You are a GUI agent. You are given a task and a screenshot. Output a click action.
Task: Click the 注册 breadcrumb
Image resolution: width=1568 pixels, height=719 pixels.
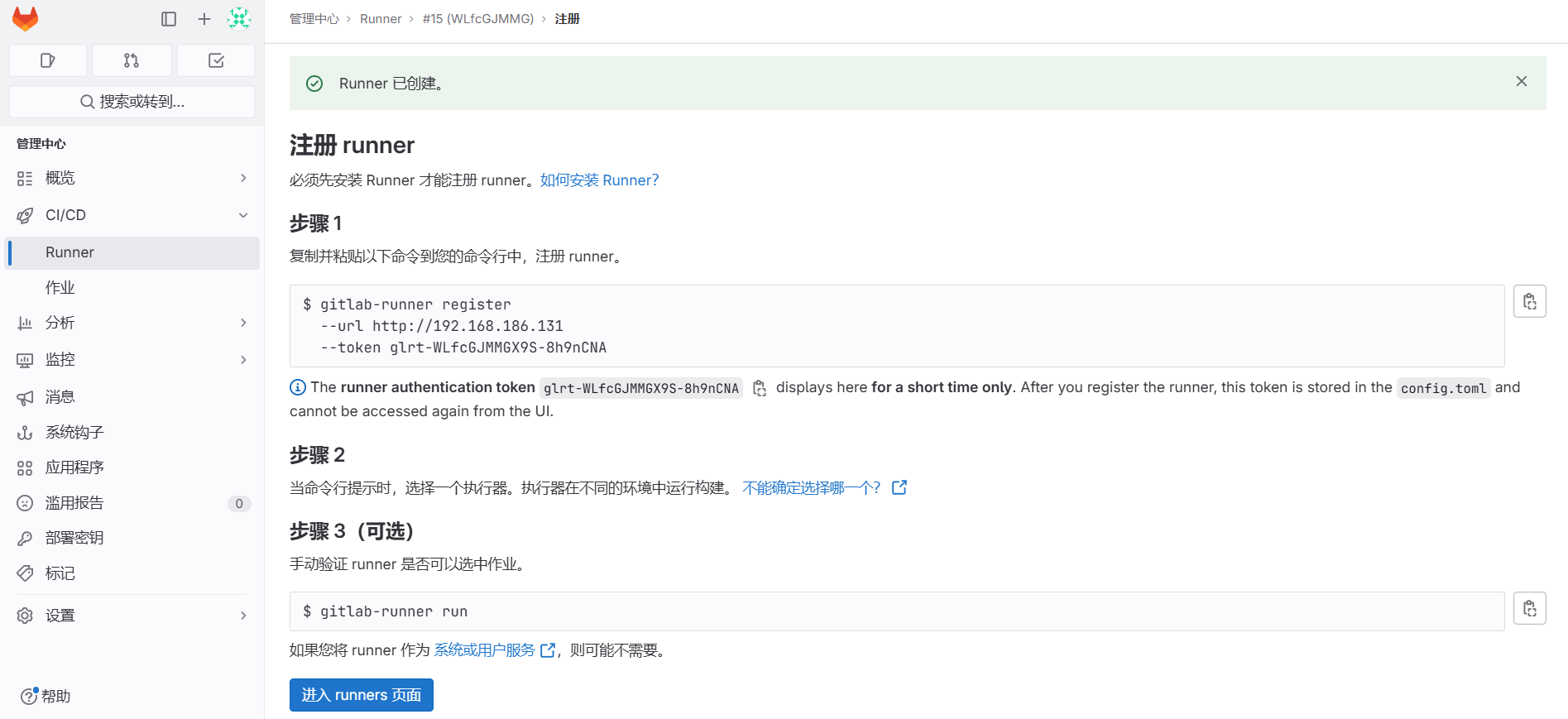(x=568, y=19)
